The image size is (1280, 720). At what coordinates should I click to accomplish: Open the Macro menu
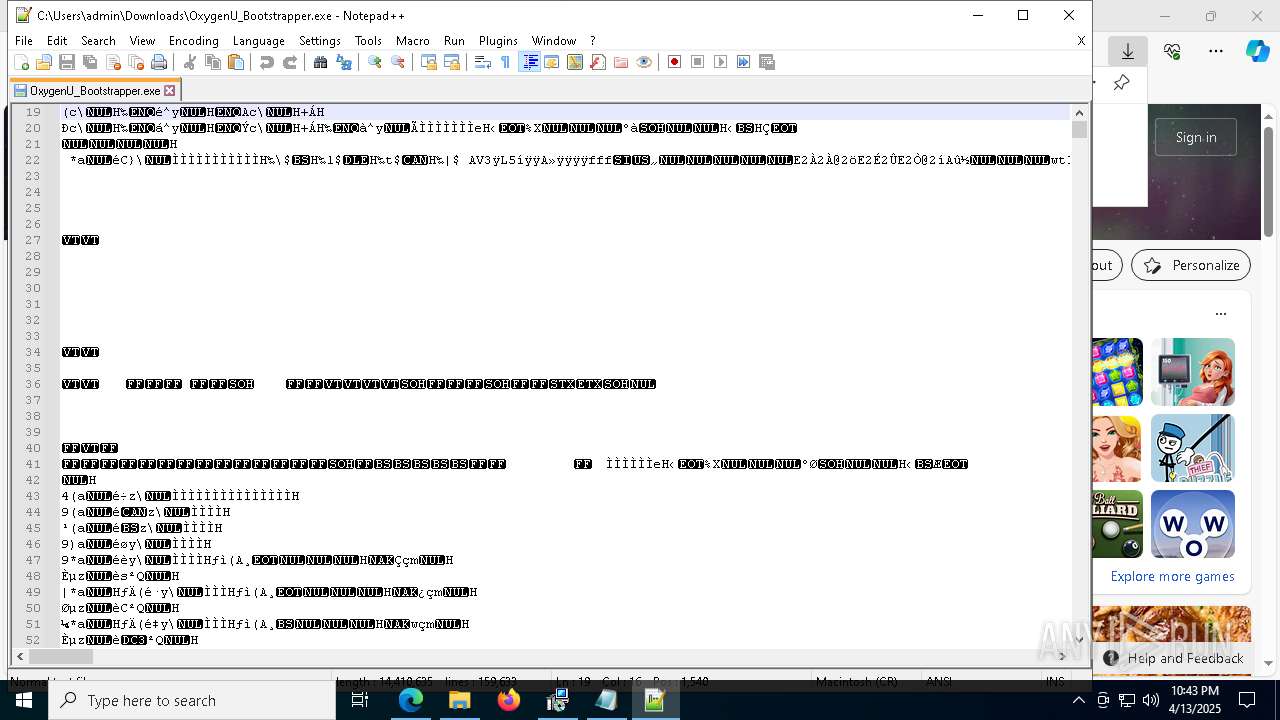(x=413, y=41)
